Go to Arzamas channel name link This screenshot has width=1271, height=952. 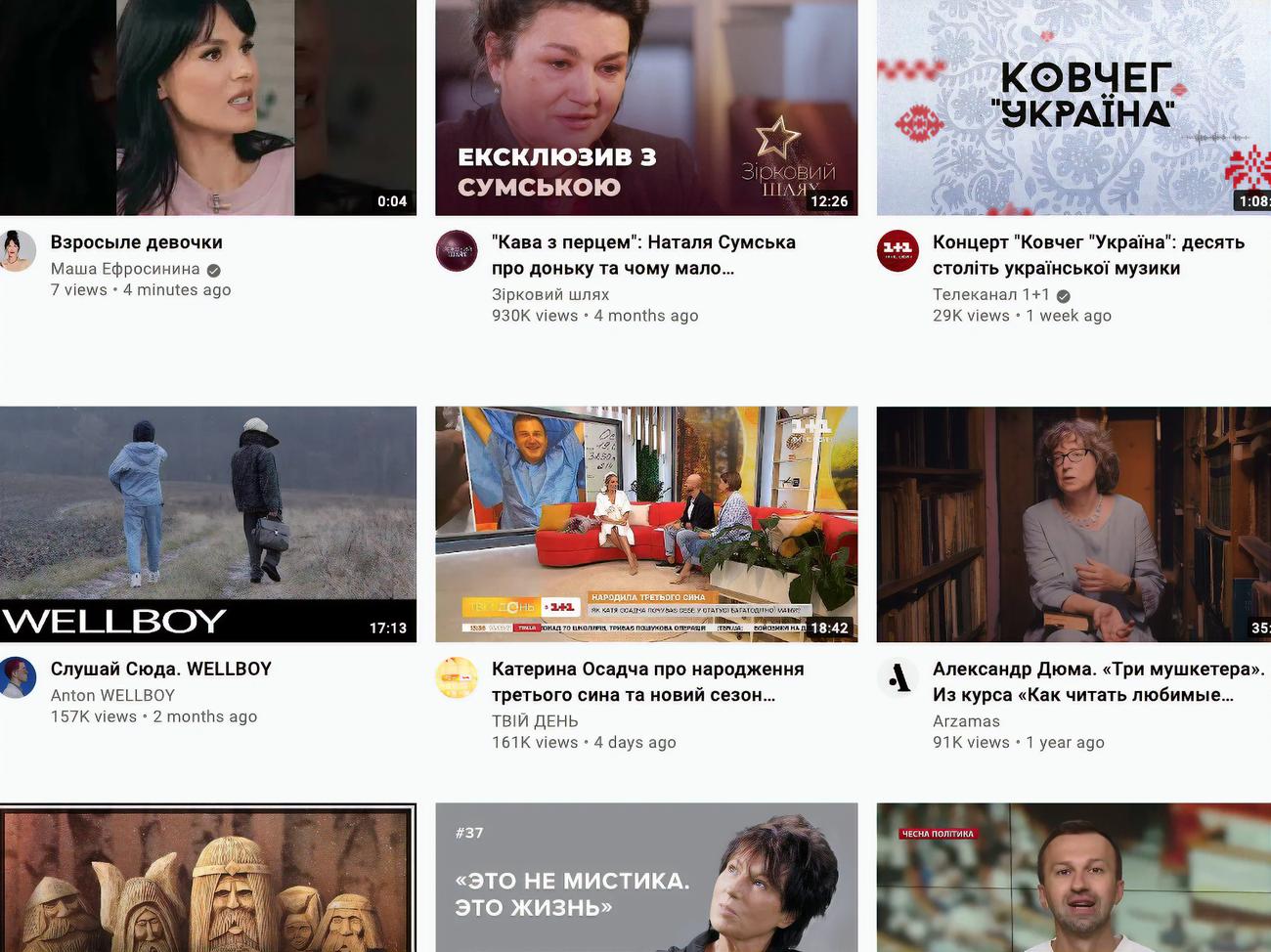[966, 721]
